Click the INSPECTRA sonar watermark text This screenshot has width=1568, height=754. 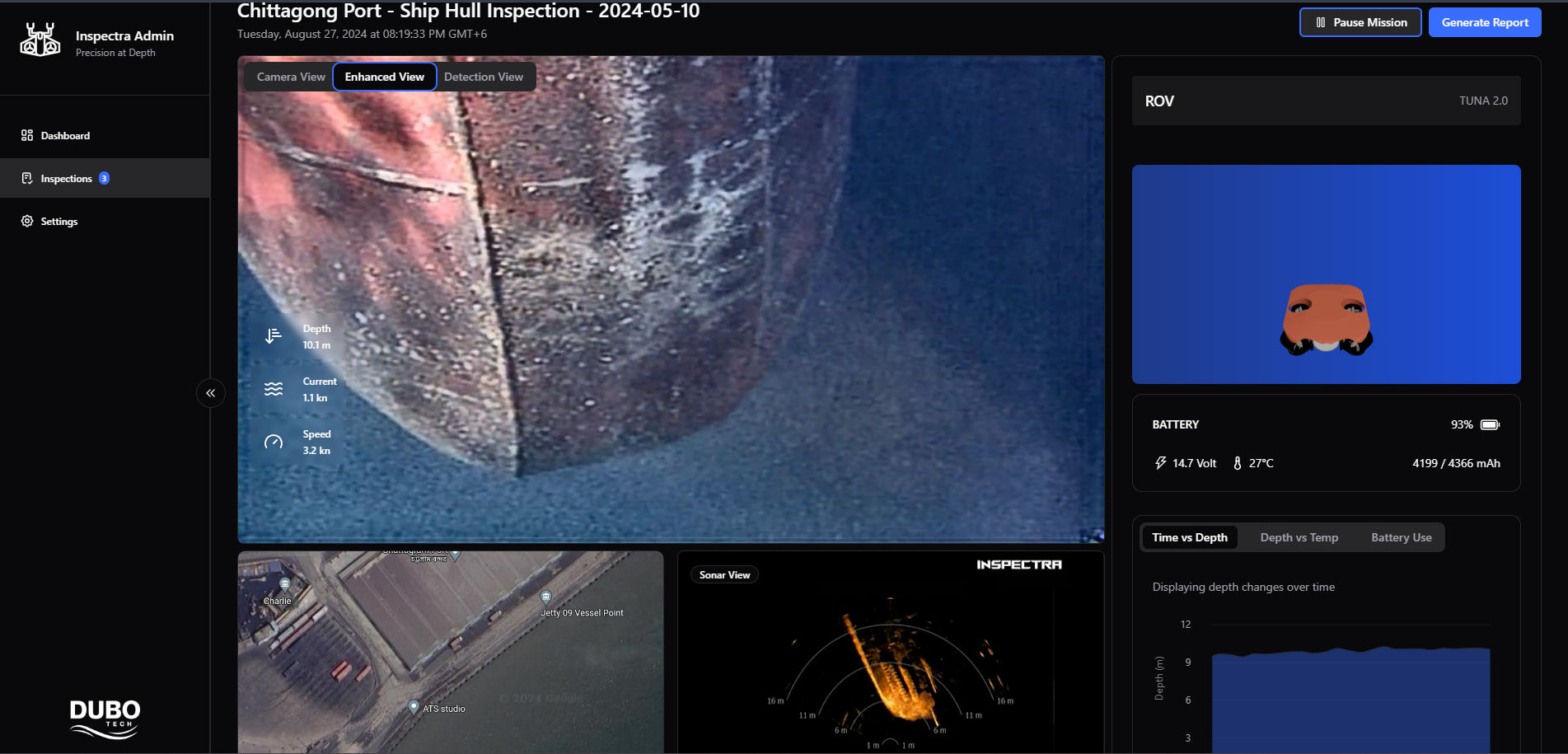pos(1019,564)
